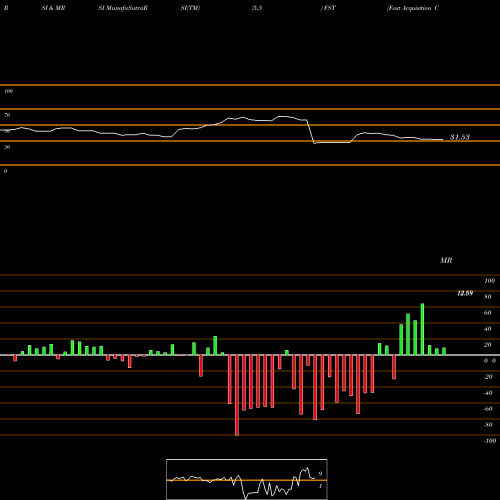This screenshot has height=500, width=500.
Task: Click the mini overview chart thumbnail
Action: pos(247,479)
